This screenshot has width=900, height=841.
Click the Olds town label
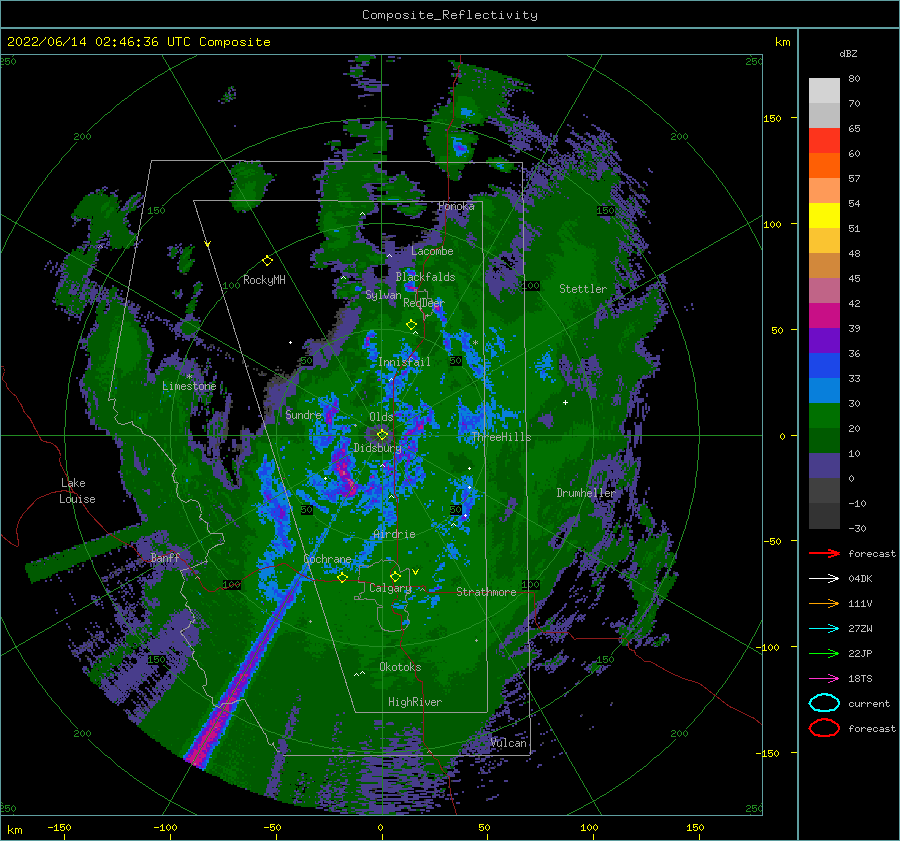click(x=381, y=417)
